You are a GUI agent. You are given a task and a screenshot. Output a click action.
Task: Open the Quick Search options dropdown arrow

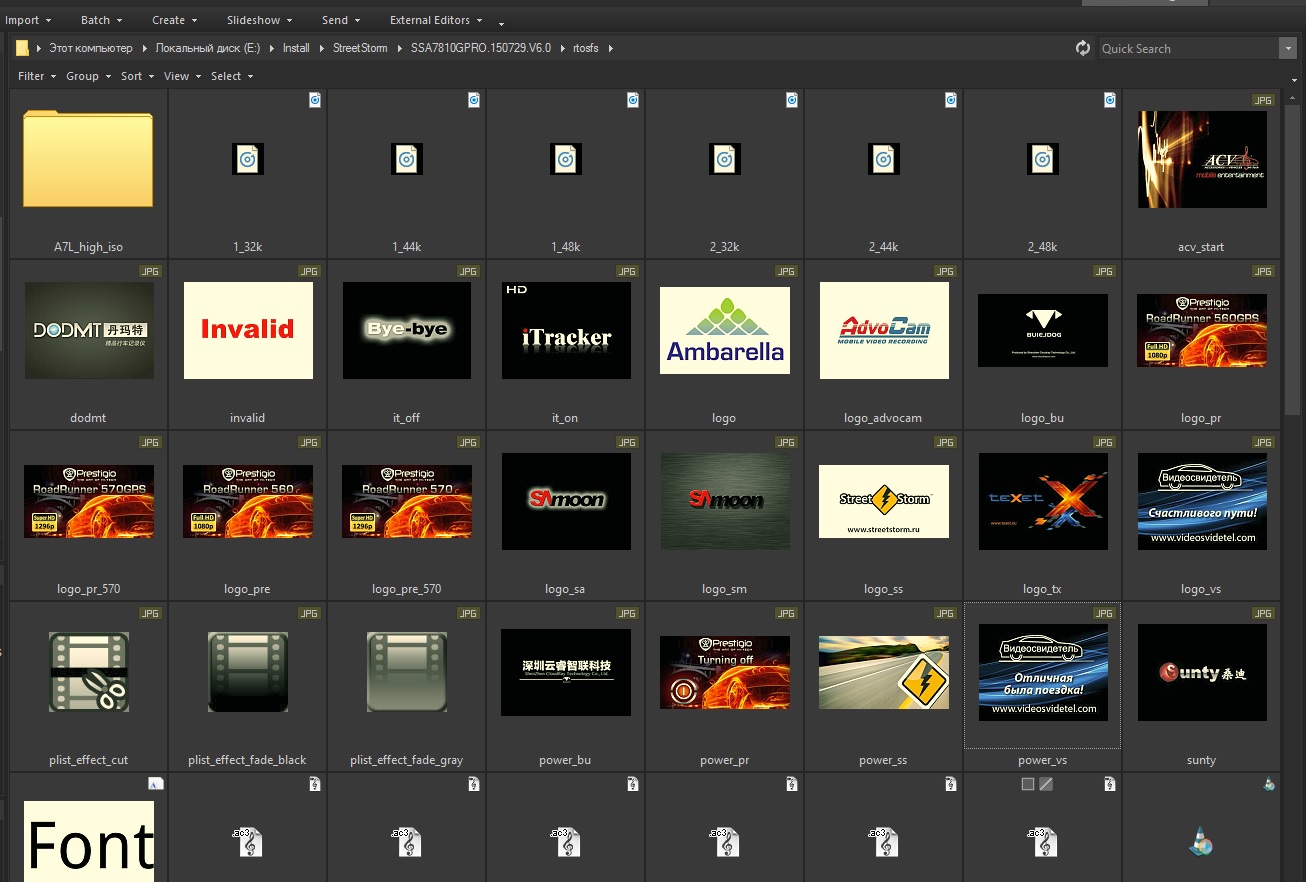(x=1287, y=48)
